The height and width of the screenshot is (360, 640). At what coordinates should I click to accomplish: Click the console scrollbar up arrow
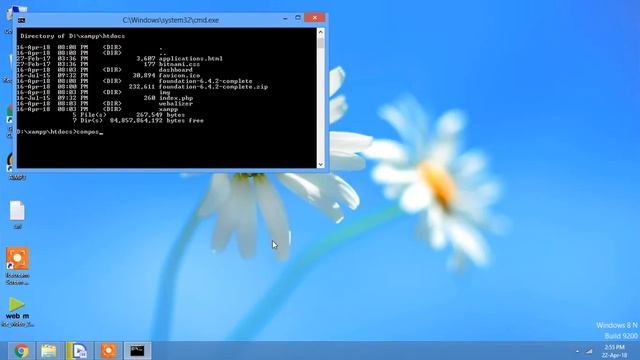click(321, 32)
